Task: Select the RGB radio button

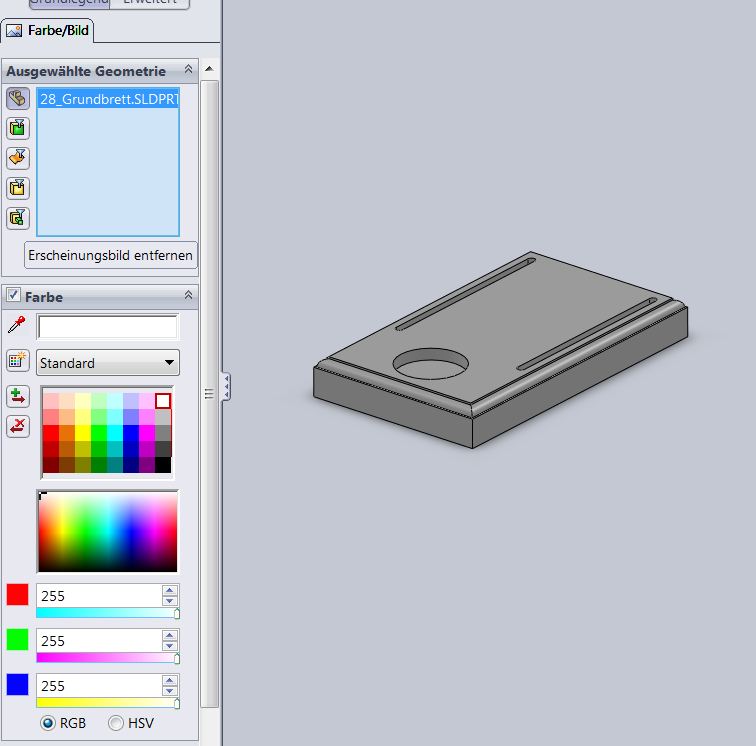Action: click(48, 723)
